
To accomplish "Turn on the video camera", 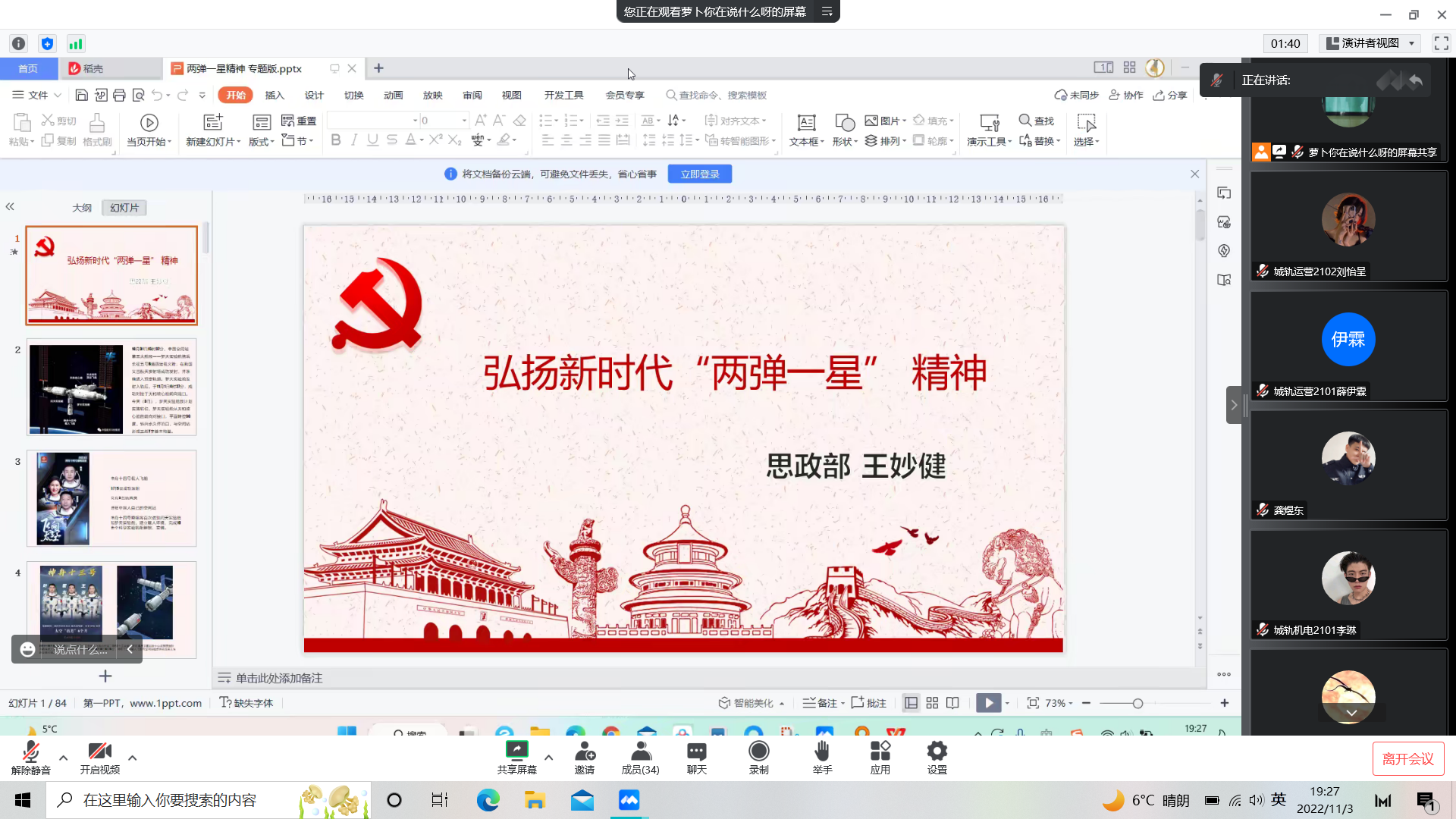I will click(100, 757).
